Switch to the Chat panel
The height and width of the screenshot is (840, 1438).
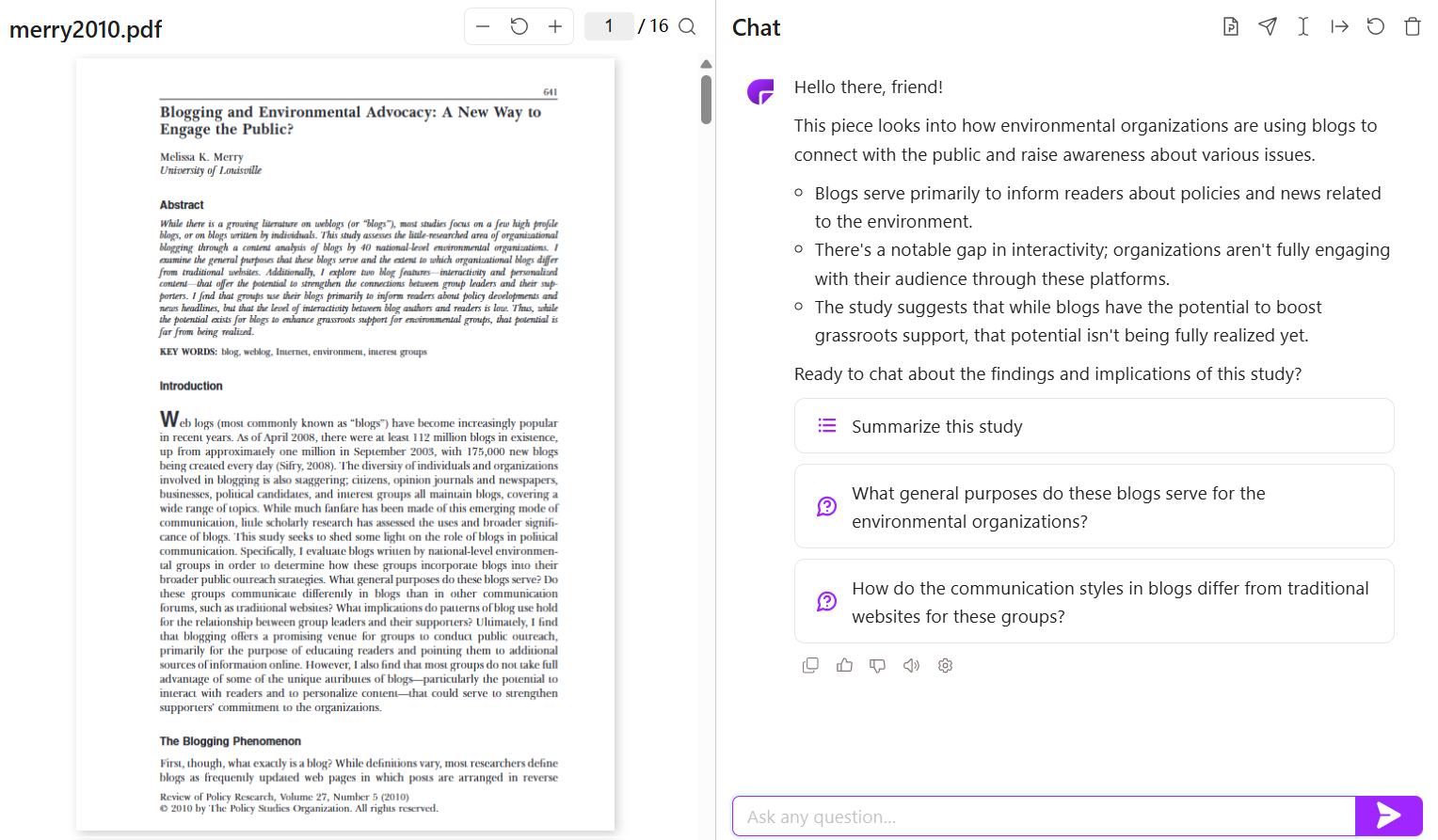pyautogui.click(x=756, y=26)
